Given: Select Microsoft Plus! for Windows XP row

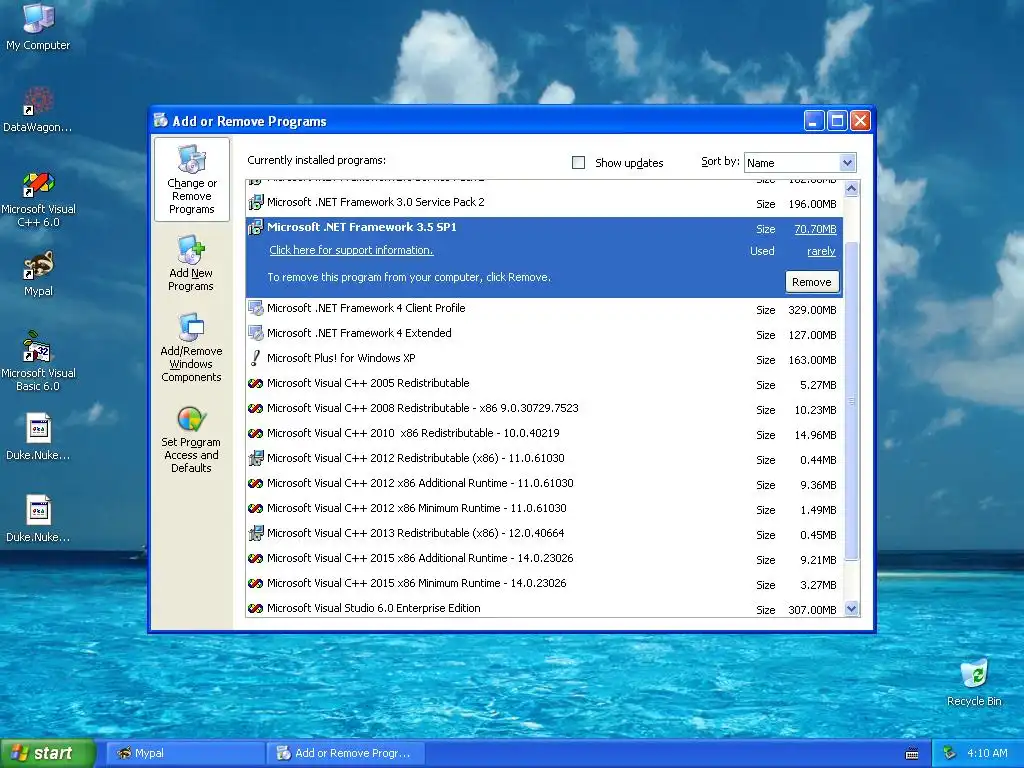Looking at the screenshot, I should 544,358.
